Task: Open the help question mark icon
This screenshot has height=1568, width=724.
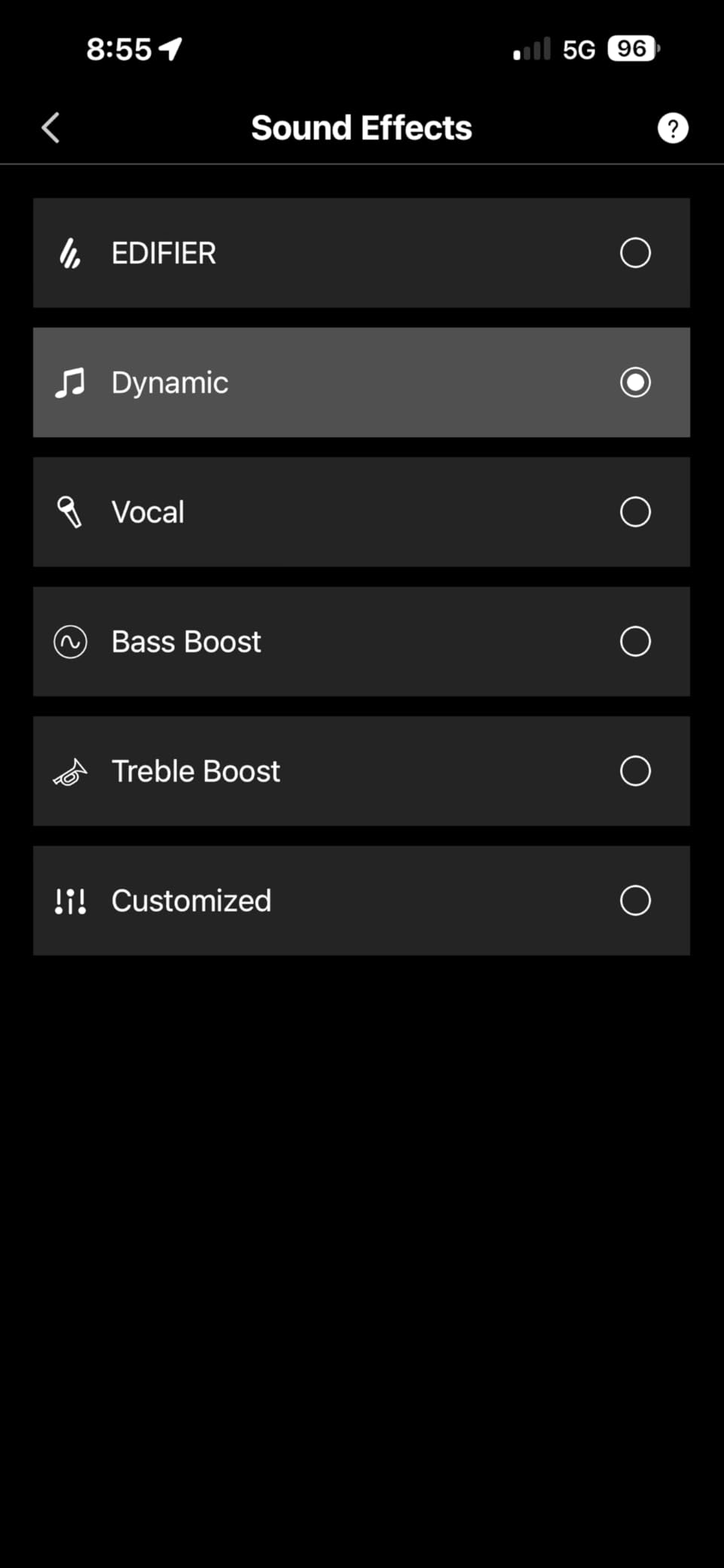Action: click(672, 128)
